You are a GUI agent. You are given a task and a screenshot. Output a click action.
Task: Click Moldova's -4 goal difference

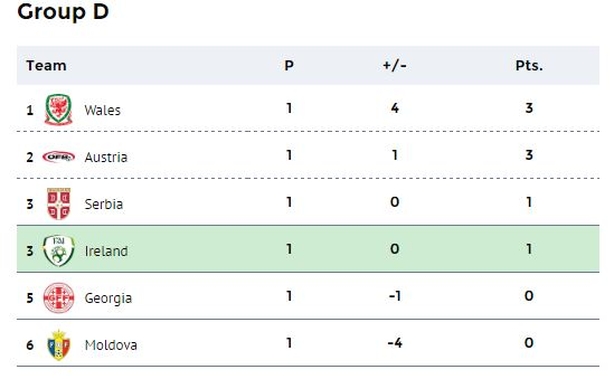(x=395, y=343)
